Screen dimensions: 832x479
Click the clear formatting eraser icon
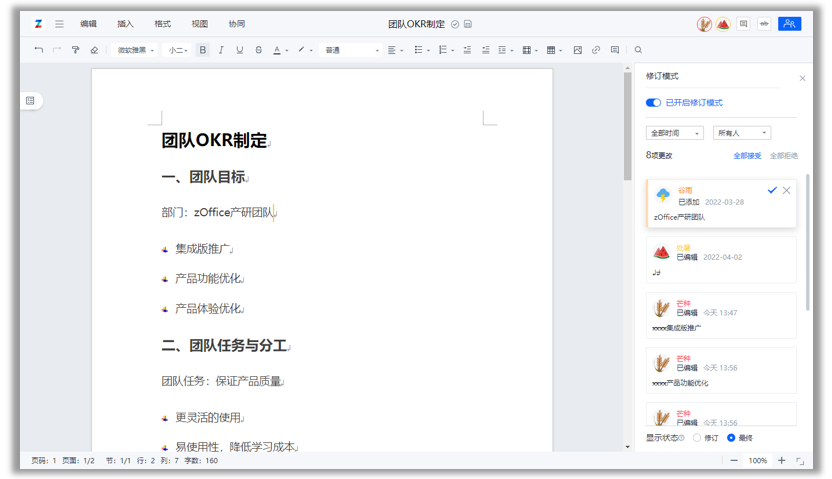[94, 50]
